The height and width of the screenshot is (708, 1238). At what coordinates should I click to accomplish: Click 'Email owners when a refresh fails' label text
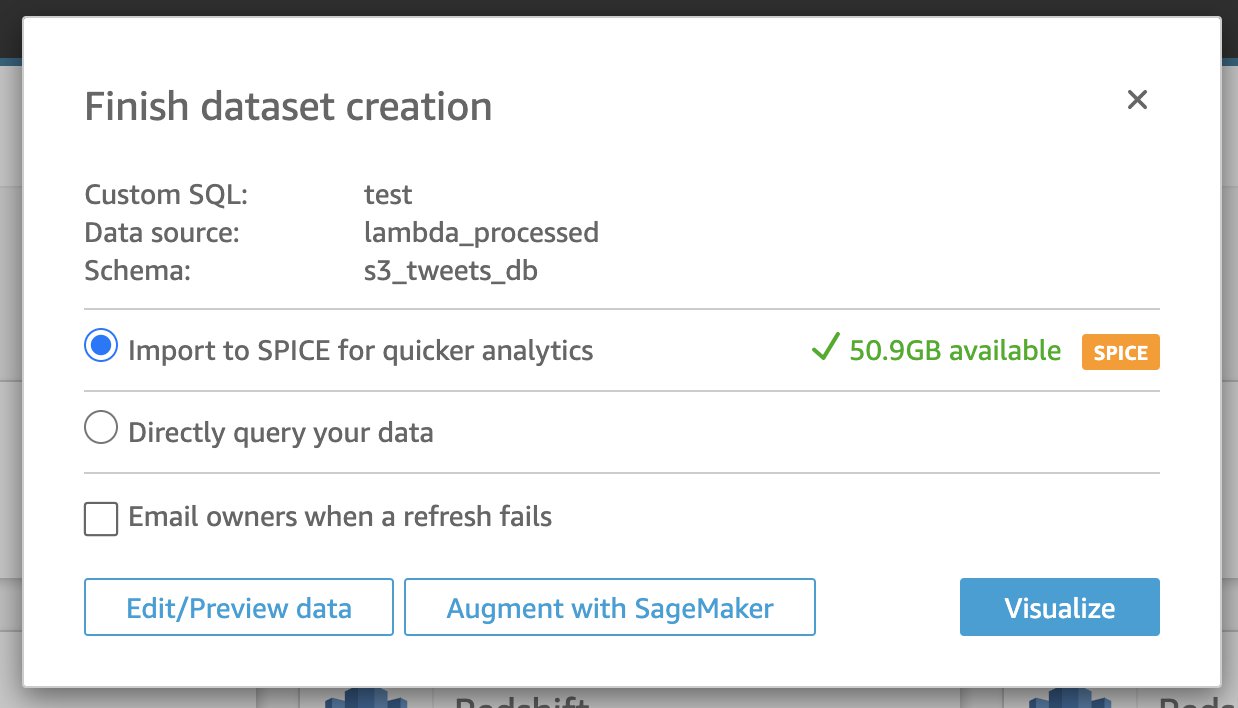340,517
